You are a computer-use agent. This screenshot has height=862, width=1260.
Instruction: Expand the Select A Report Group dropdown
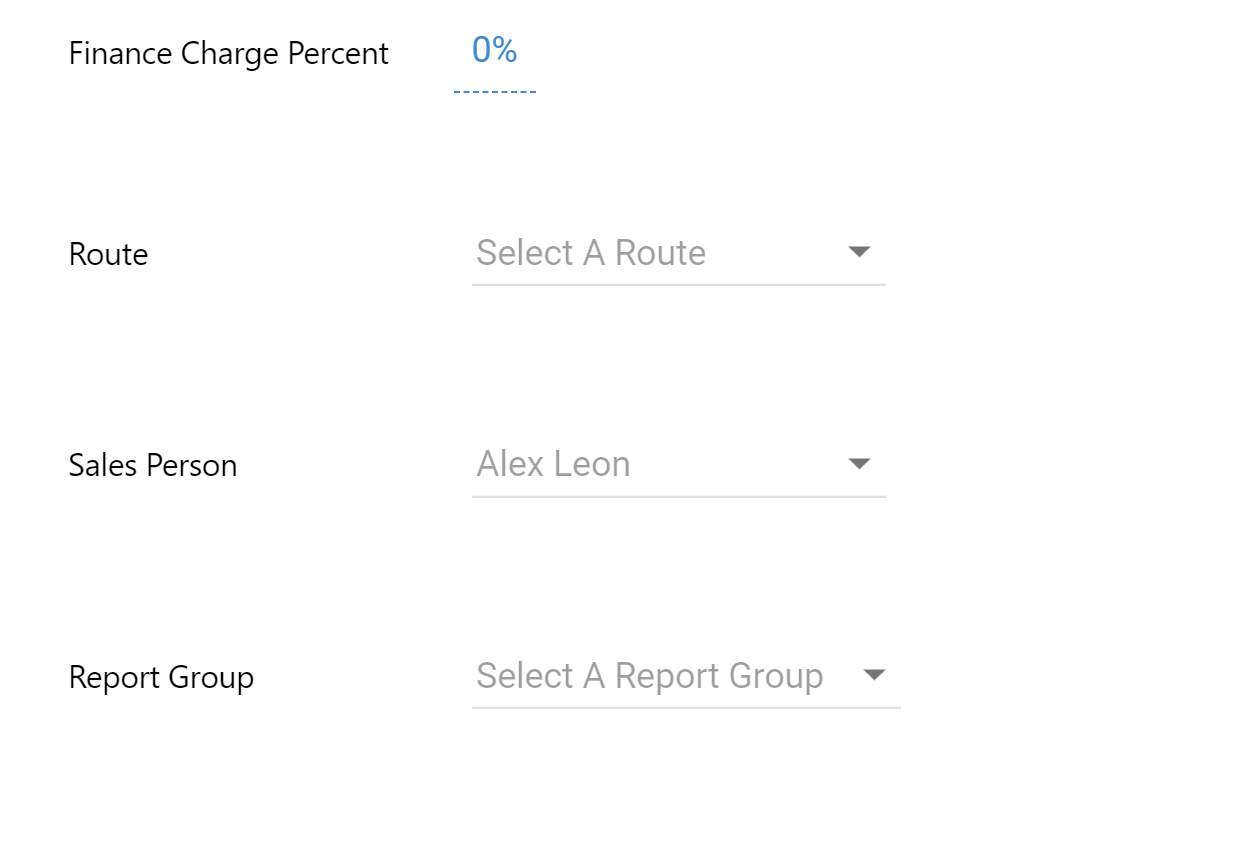[x=685, y=677]
